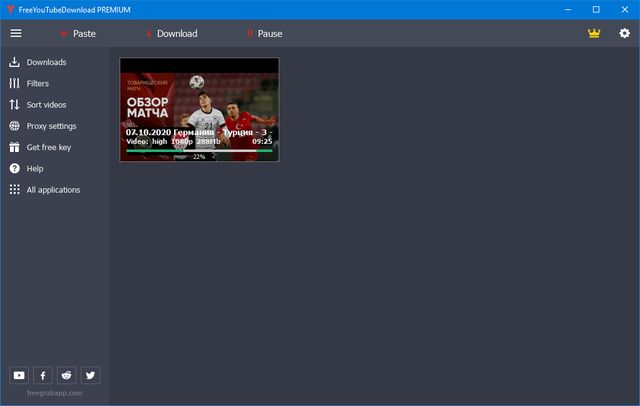
Task: Open the YouTube social icon
Action: [x=19, y=375]
